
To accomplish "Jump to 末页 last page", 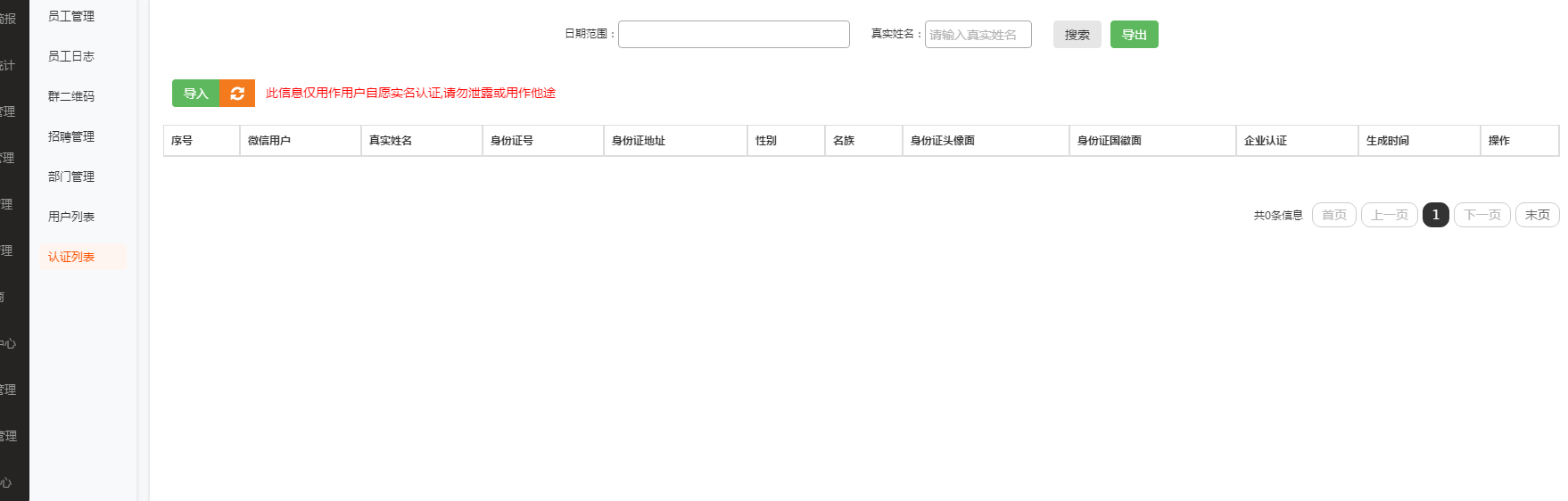I will (1537, 215).
